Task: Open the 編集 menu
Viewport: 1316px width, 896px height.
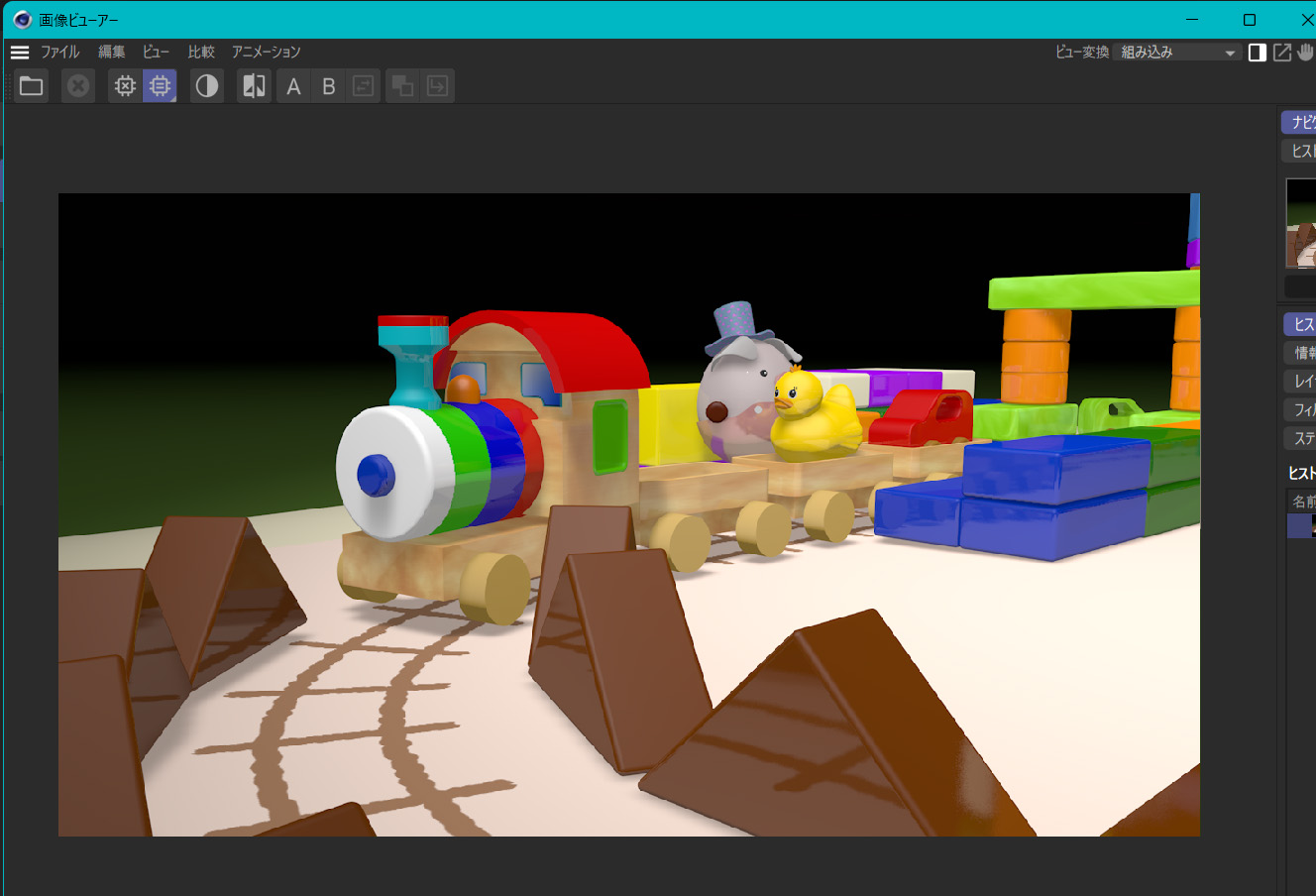Action: [x=111, y=53]
